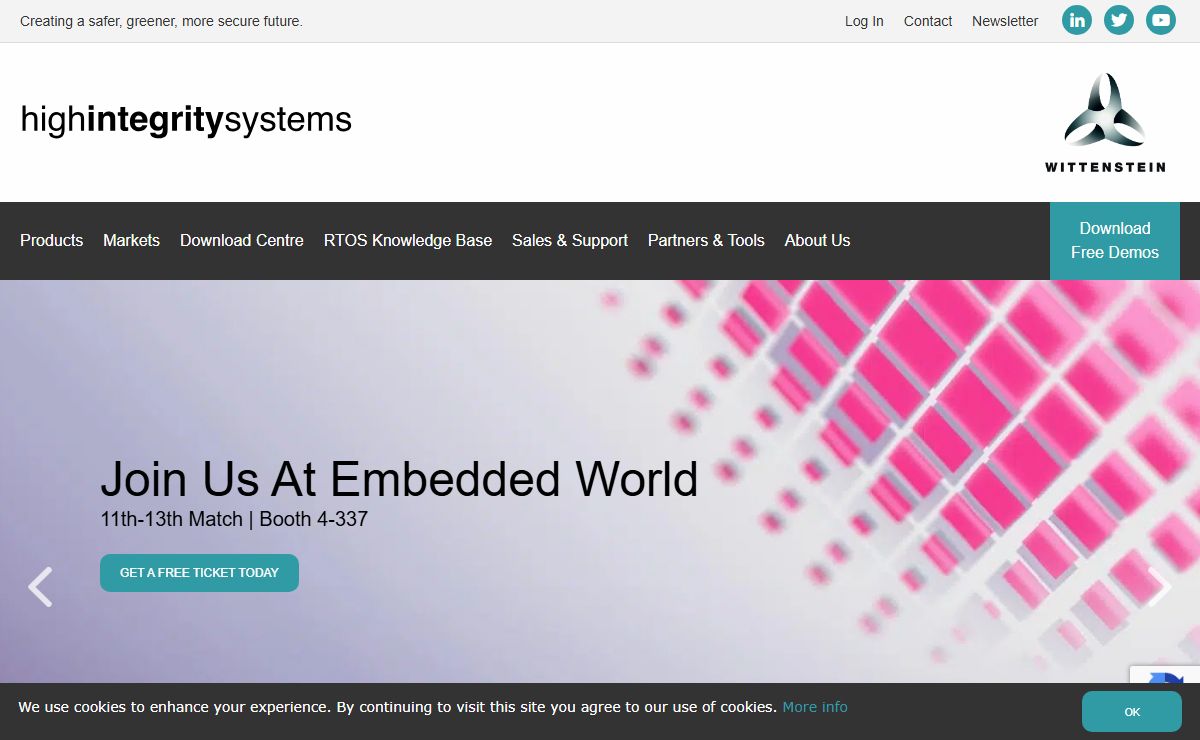Image resolution: width=1200 pixels, height=740 pixels.
Task: Open the Contact link
Action: click(928, 21)
